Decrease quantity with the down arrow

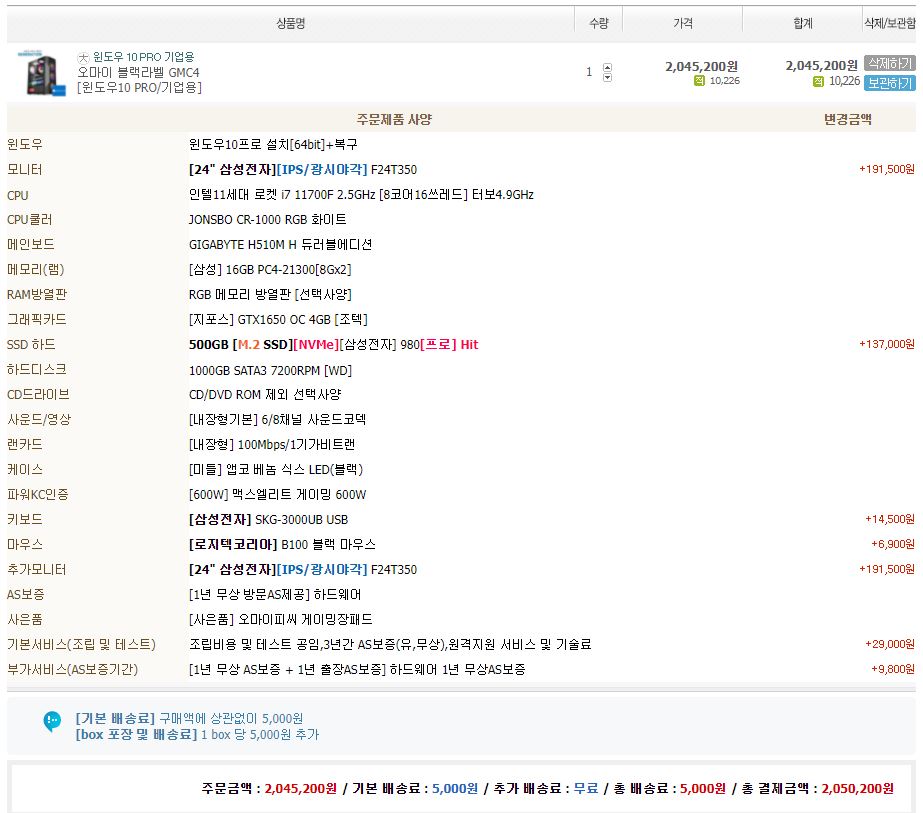point(607,77)
